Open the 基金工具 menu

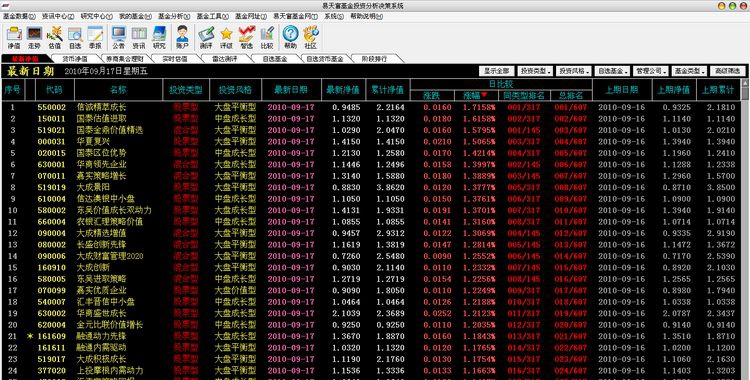(x=212, y=16)
